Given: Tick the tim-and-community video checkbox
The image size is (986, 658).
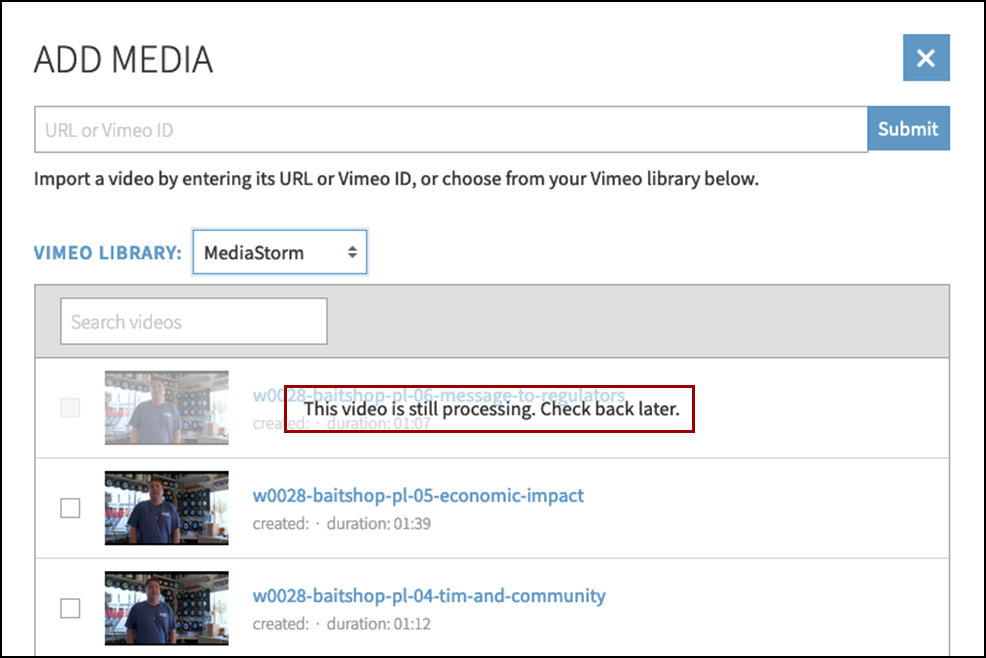Looking at the screenshot, I should tap(70, 608).
